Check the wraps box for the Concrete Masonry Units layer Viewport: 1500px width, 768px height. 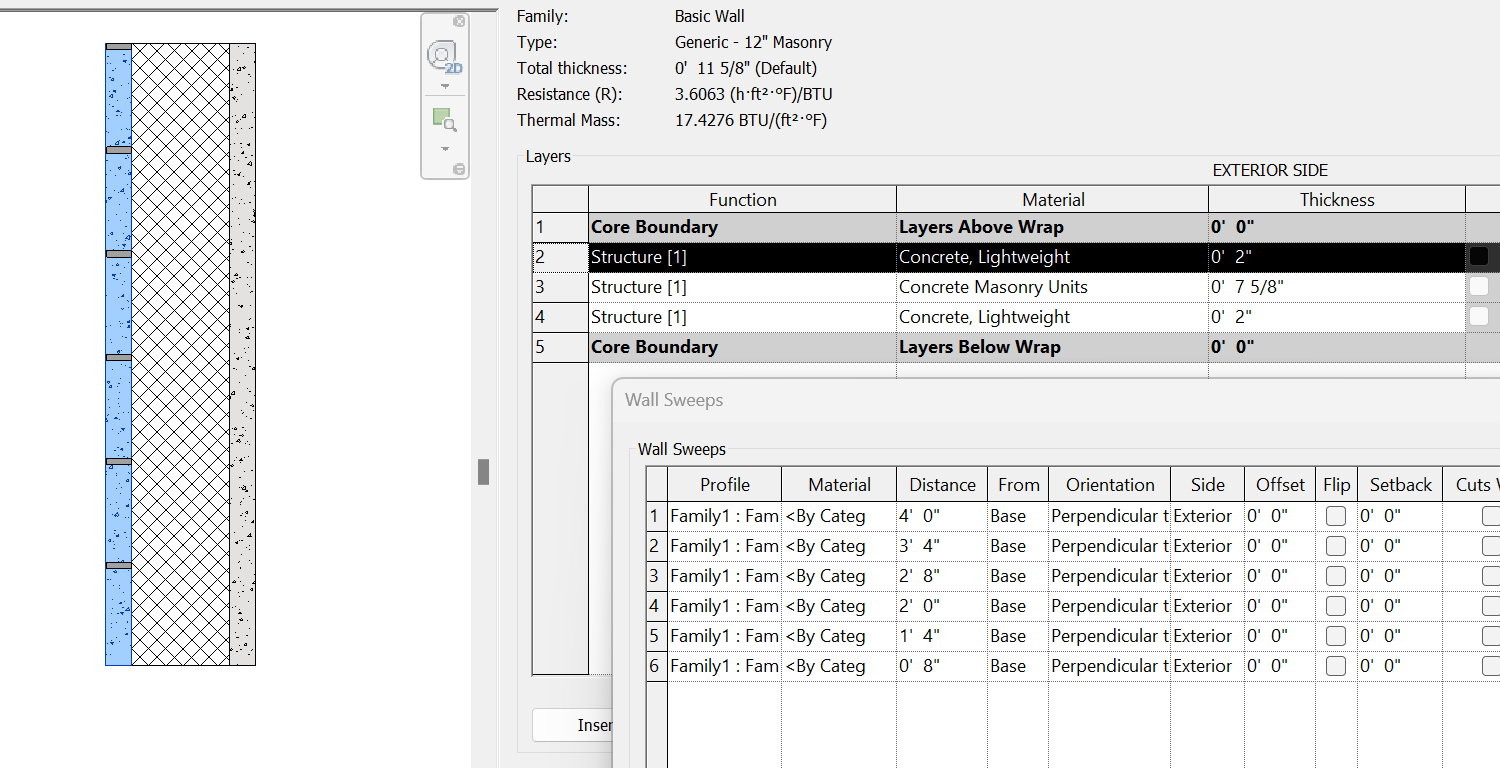click(x=1480, y=287)
